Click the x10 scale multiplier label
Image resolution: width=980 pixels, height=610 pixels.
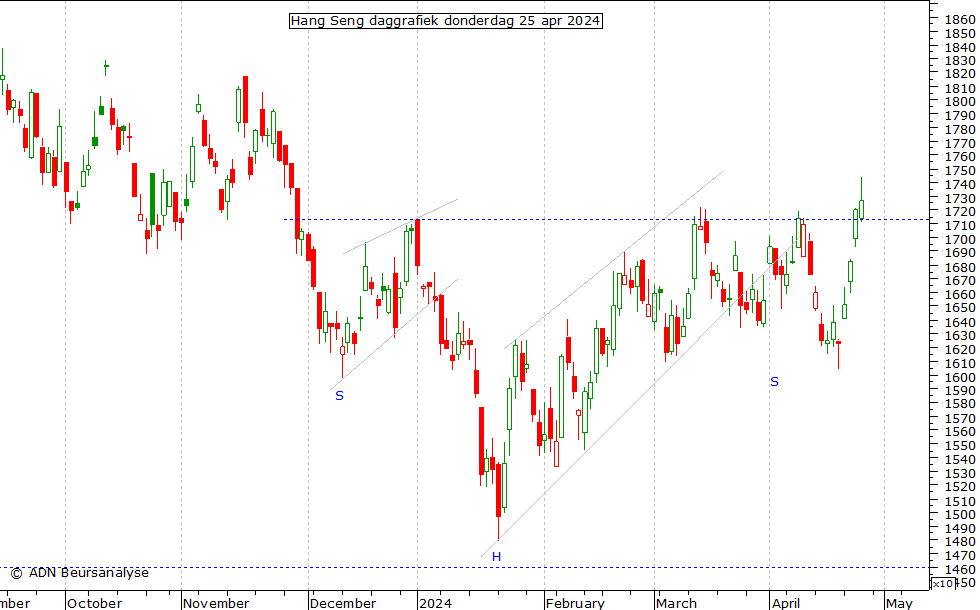[x=942, y=584]
